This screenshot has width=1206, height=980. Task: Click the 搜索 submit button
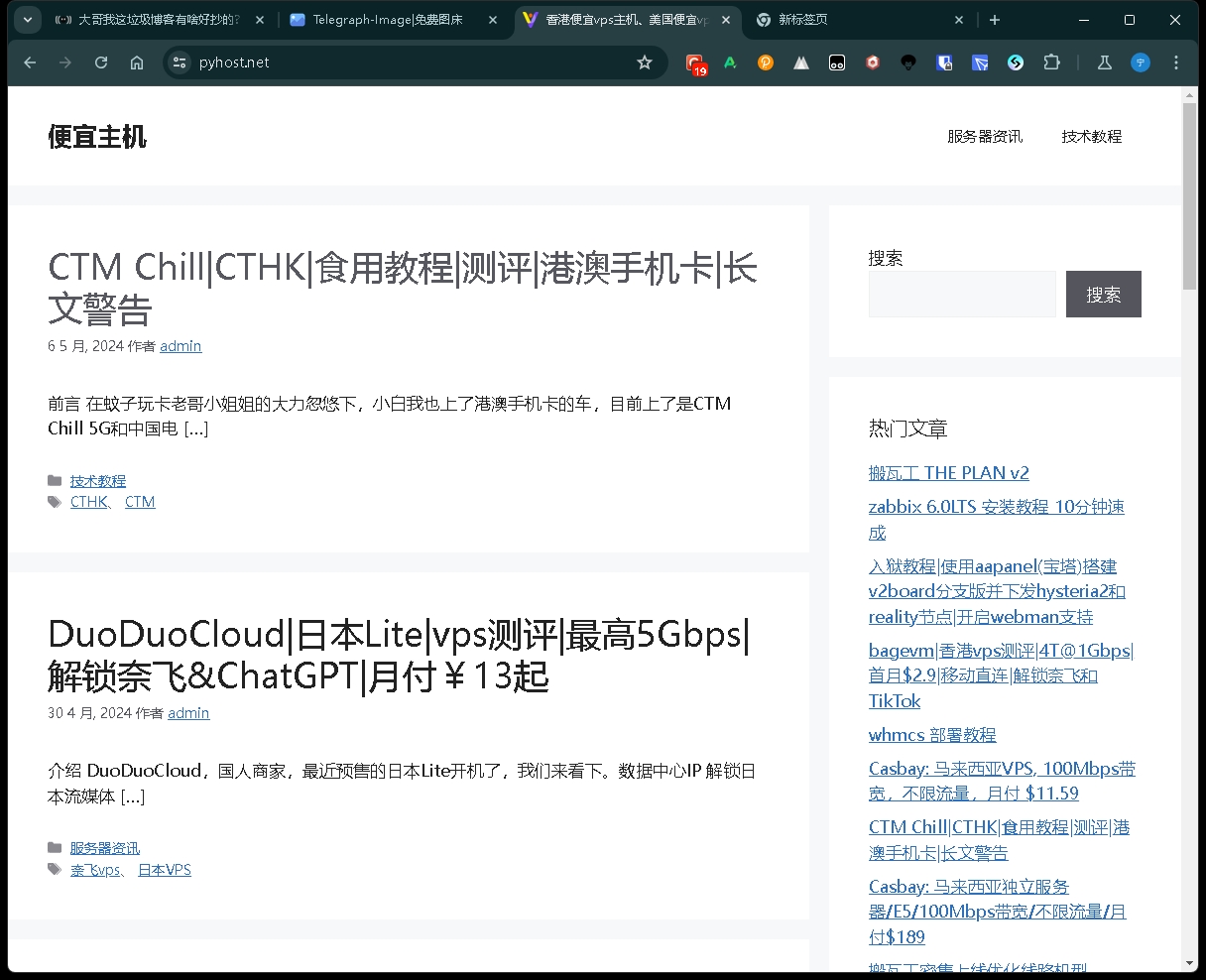point(1104,295)
